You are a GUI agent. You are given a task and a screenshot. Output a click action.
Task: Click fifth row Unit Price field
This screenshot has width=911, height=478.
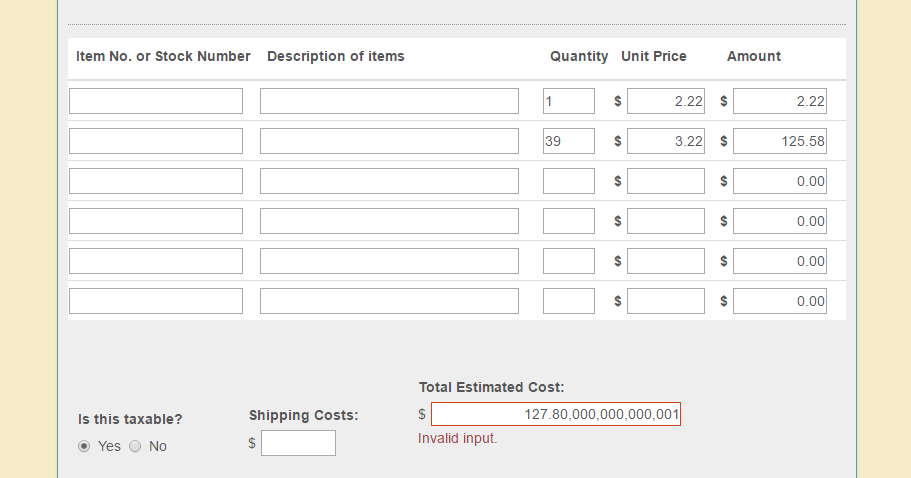[x=666, y=261]
